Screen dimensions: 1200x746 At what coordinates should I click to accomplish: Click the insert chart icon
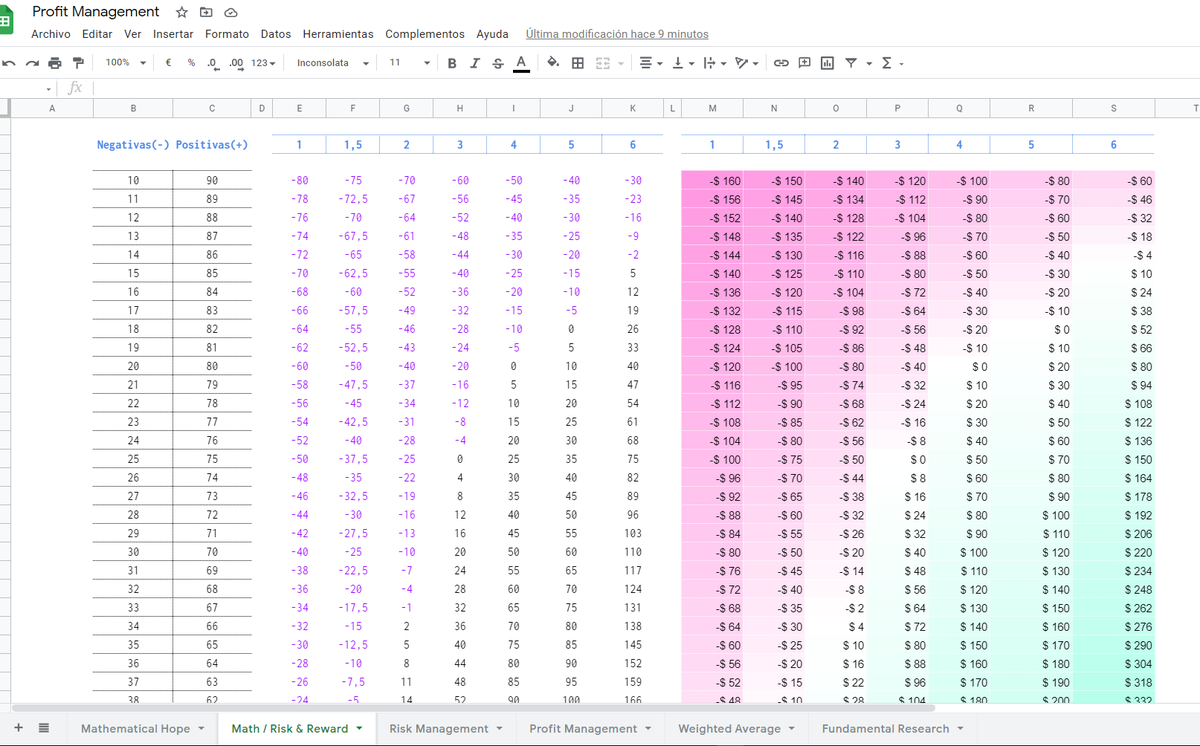click(x=827, y=63)
